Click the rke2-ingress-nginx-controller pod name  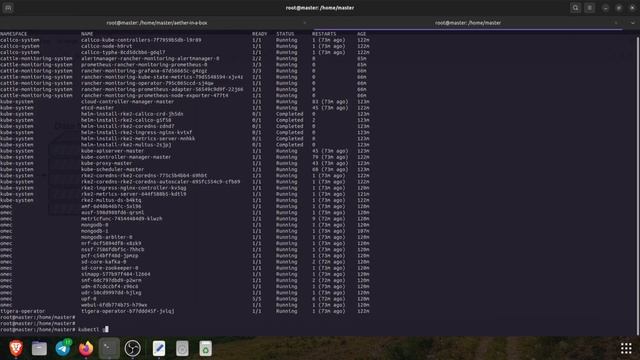point(133,188)
